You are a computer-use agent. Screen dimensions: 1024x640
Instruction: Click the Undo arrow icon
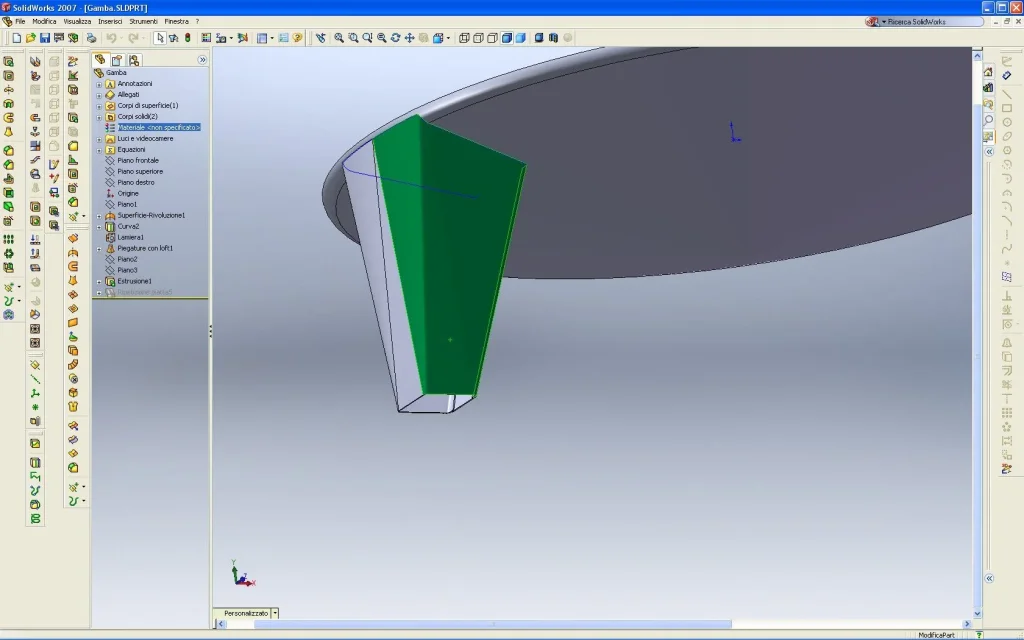point(112,38)
